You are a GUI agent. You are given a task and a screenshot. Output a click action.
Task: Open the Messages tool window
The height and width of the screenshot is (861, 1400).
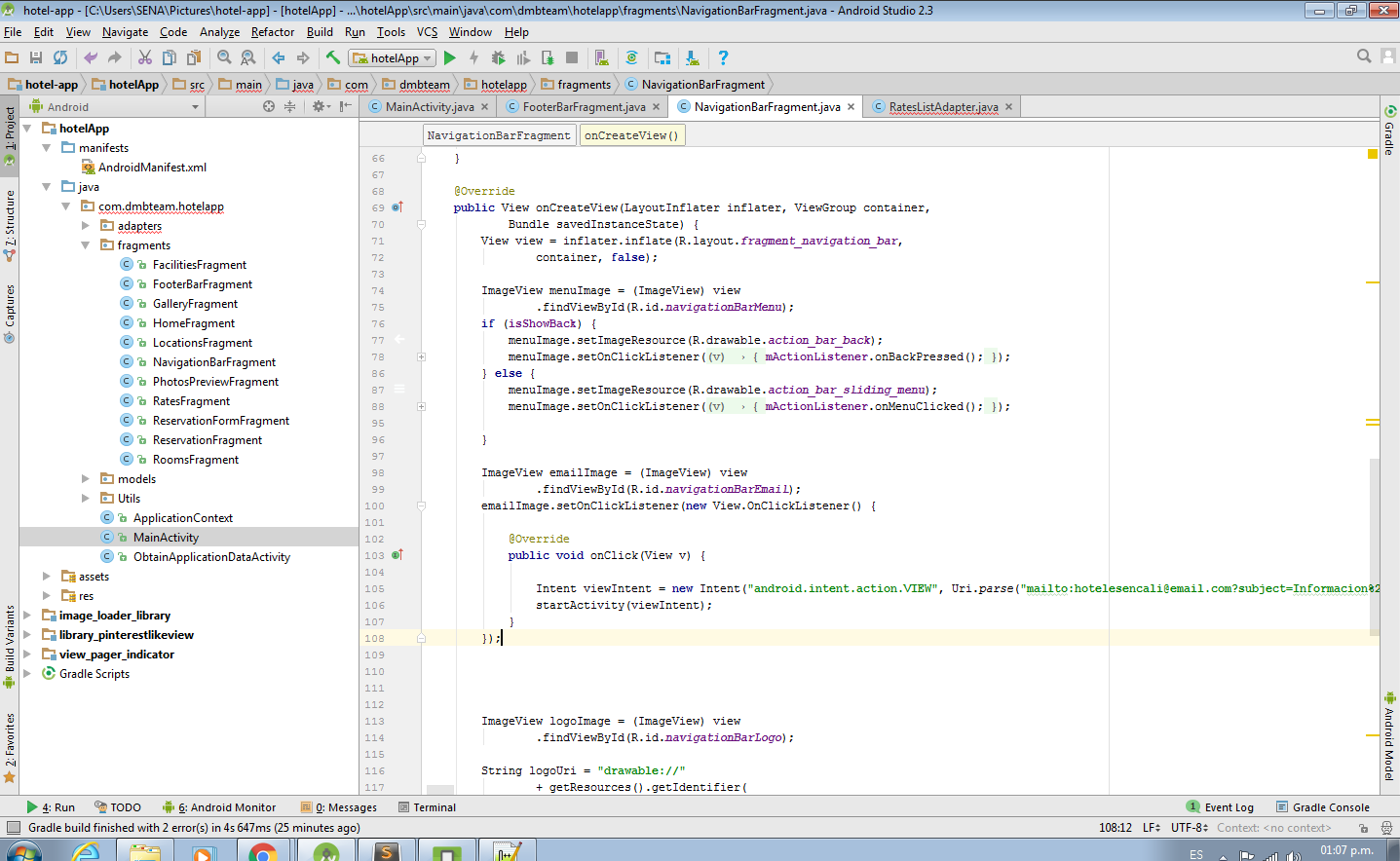(x=339, y=807)
